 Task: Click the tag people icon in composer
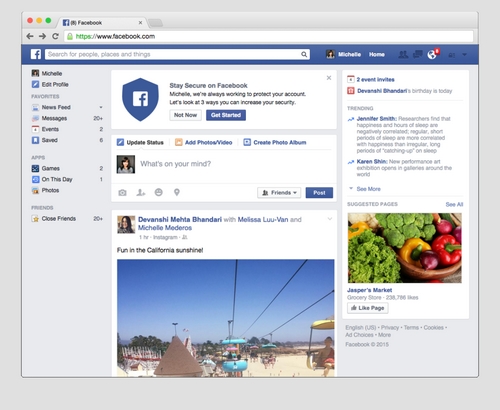pyautogui.click(x=141, y=193)
